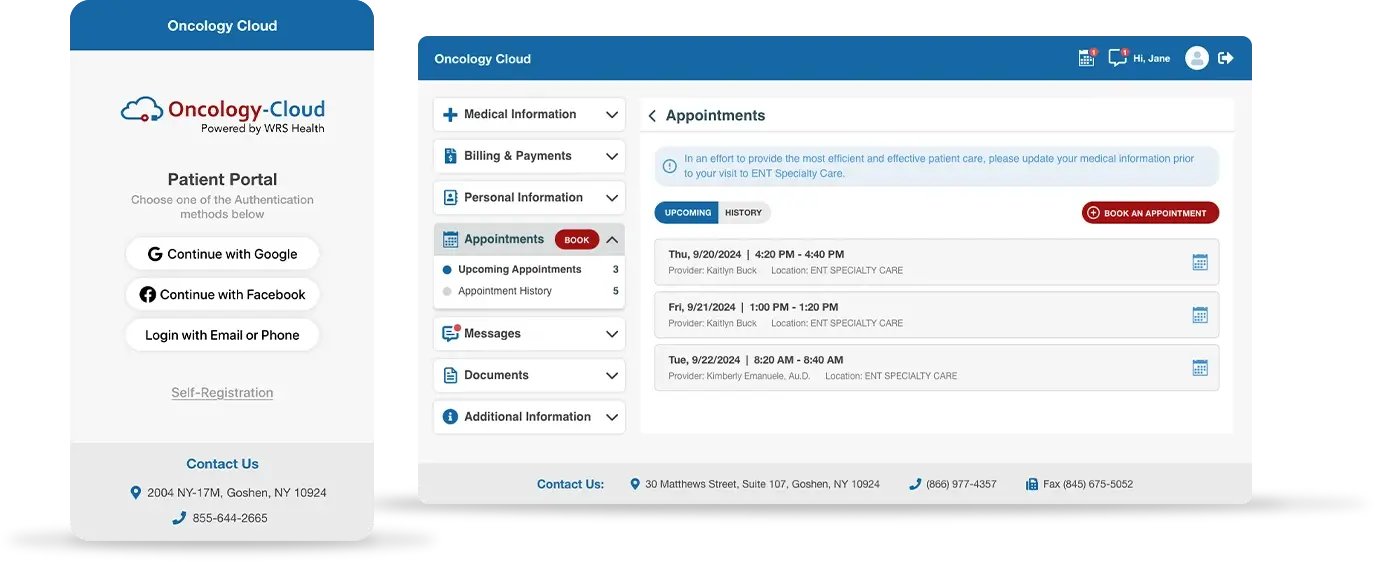Click Book an Appointment button
This screenshot has height=562, width=1375.
point(1150,213)
